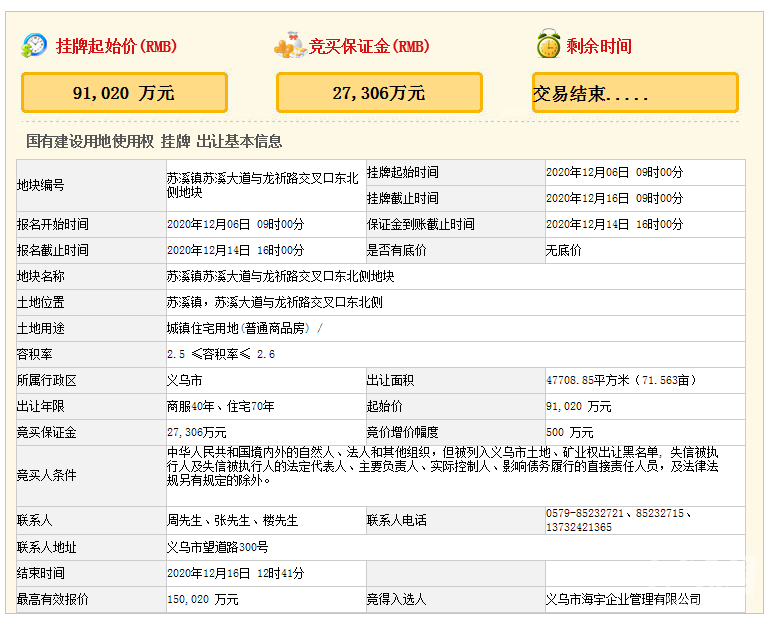Click the 91,020 万元 starting price box

[x=124, y=93]
